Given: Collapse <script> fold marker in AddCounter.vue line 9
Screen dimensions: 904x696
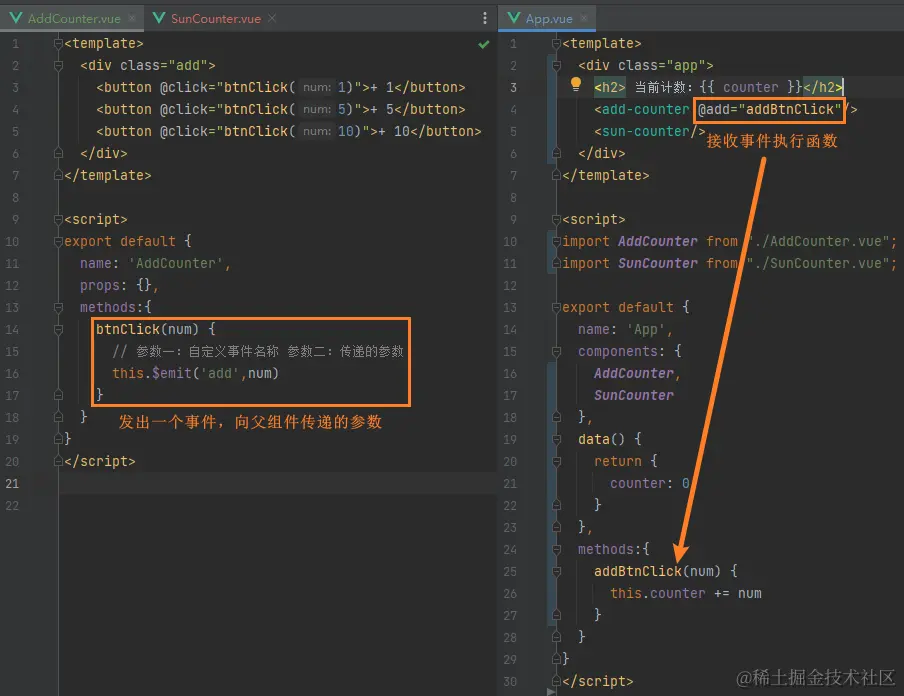Looking at the screenshot, I should pyautogui.click(x=58, y=220).
